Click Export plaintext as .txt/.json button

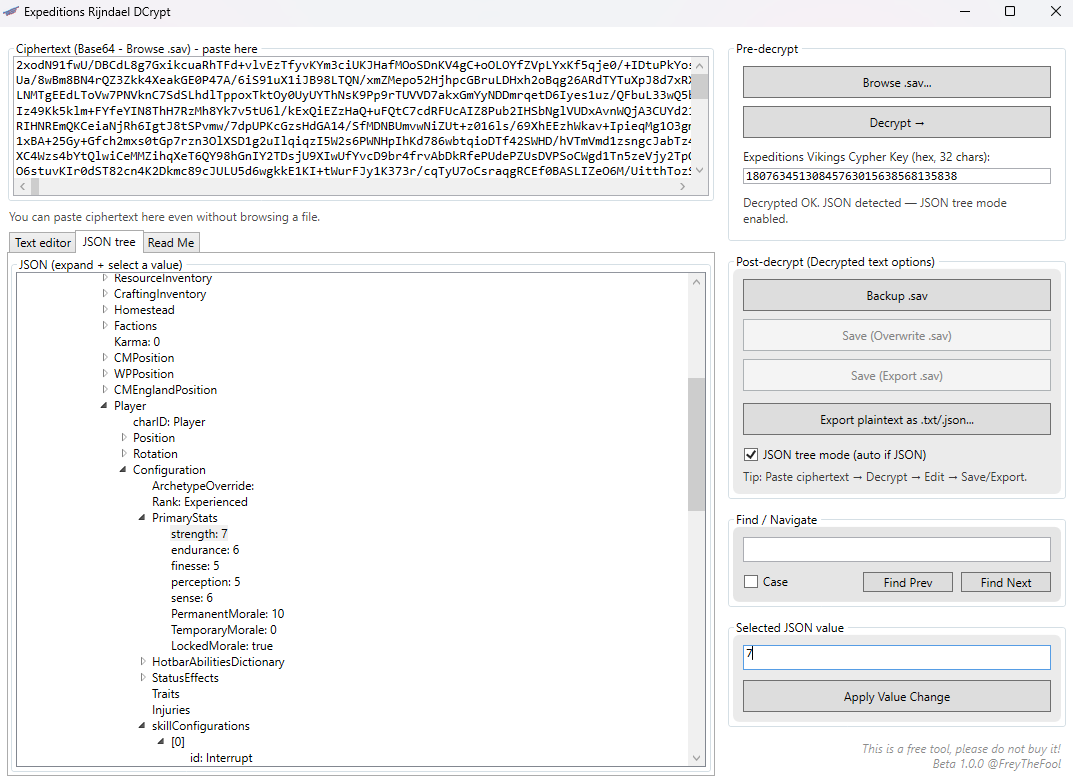(896, 420)
